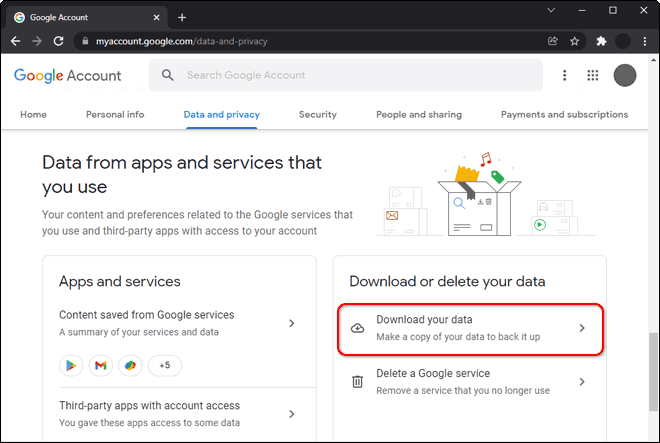Image resolution: width=660 pixels, height=443 pixels.
Task: Click the share page icon in address bar
Action: pyautogui.click(x=553, y=41)
